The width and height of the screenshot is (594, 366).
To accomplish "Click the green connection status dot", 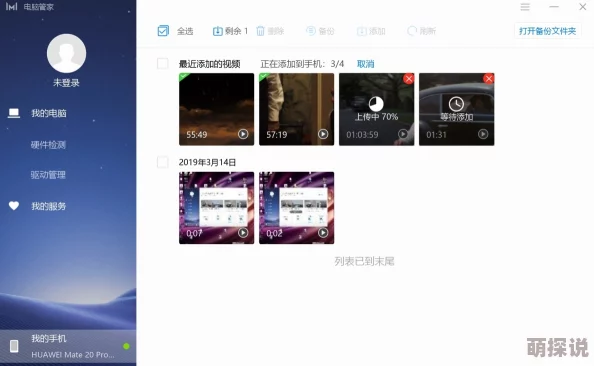I will tap(127, 346).
